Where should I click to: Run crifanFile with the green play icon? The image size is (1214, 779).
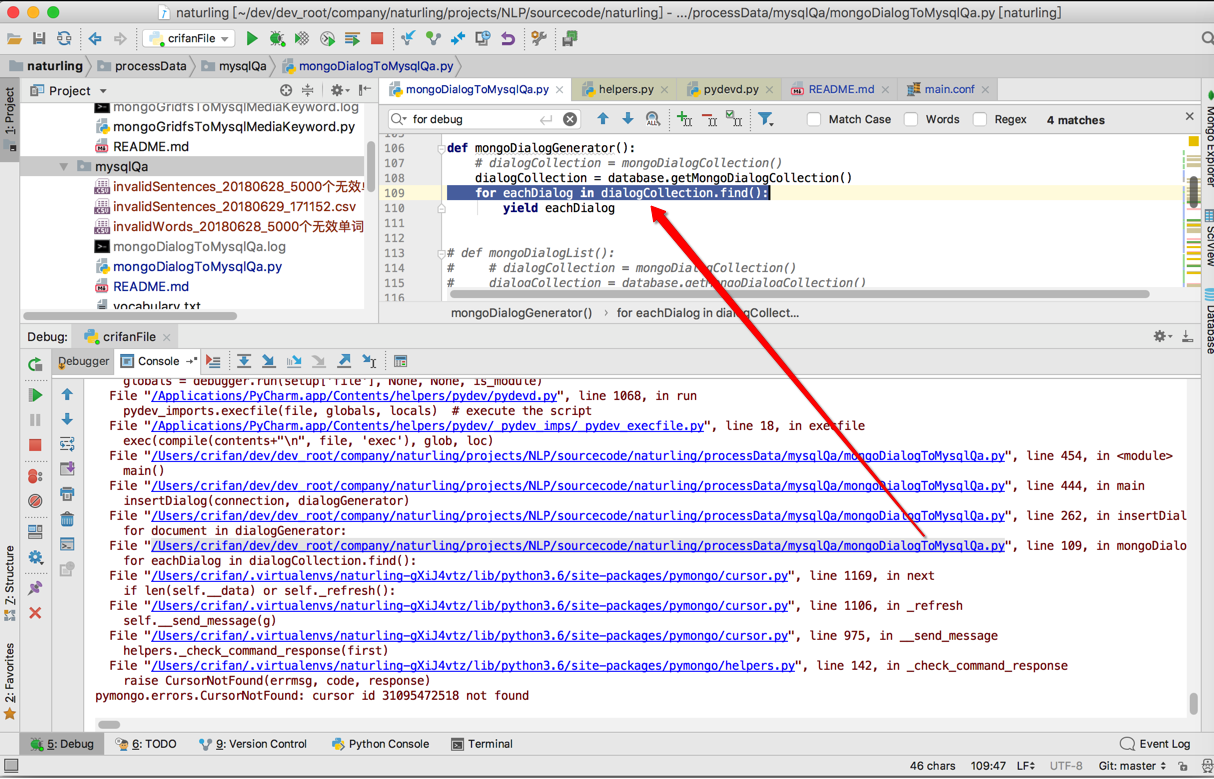pos(252,39)
